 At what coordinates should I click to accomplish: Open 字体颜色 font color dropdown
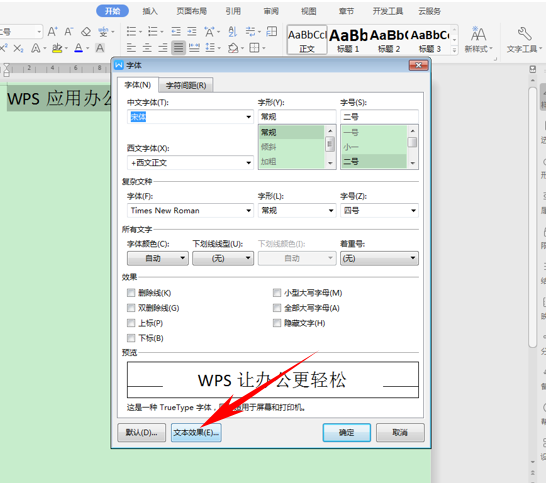158,258
